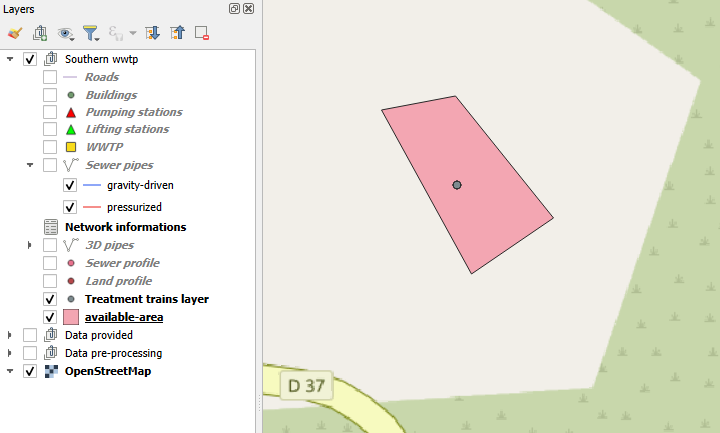Select the Data pre-processing group label

[x=112, y=353]
